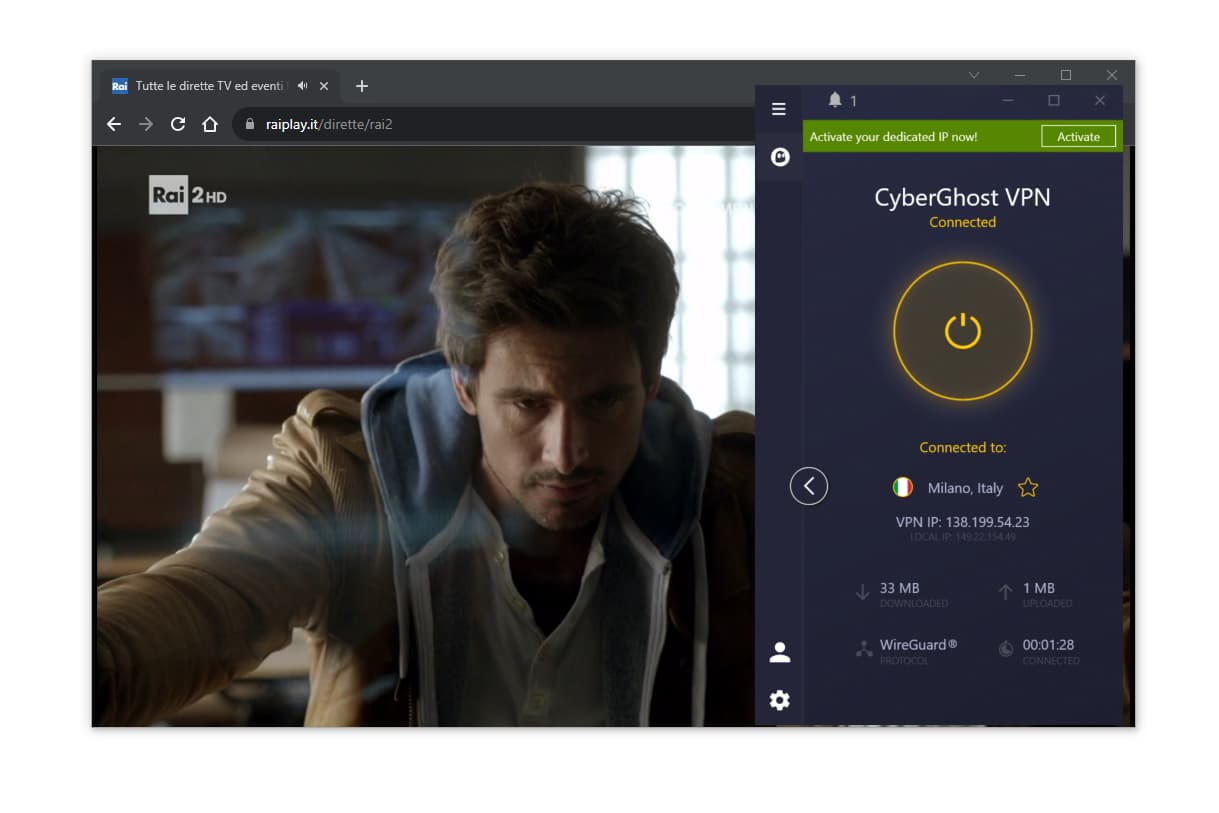Click the WireGuard protocol label

tap(918, 645)
